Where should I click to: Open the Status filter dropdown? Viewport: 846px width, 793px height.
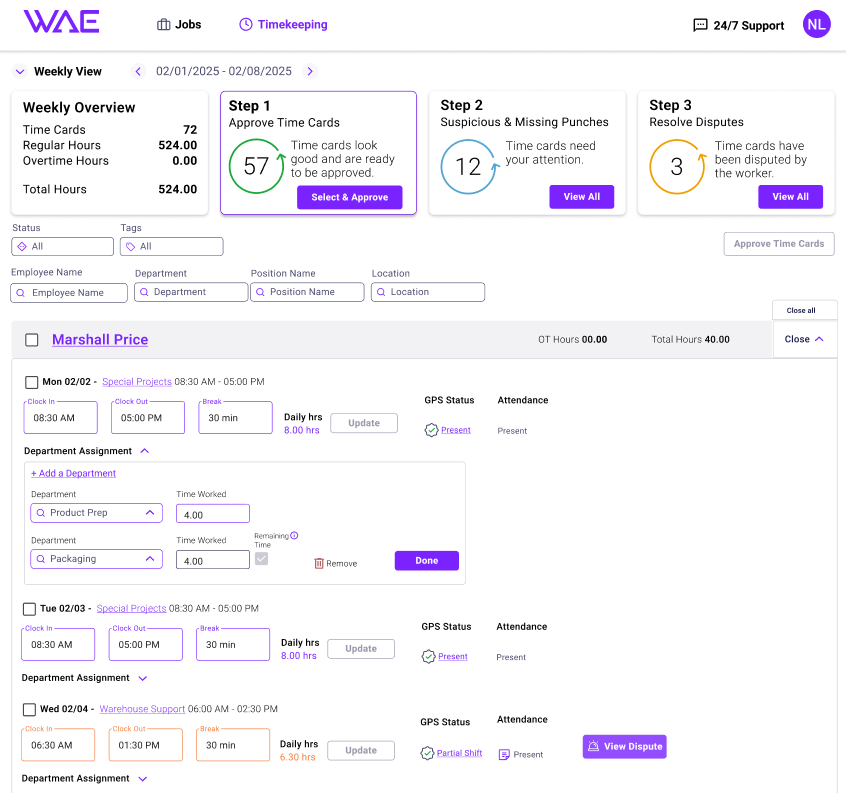click(63, 246)
